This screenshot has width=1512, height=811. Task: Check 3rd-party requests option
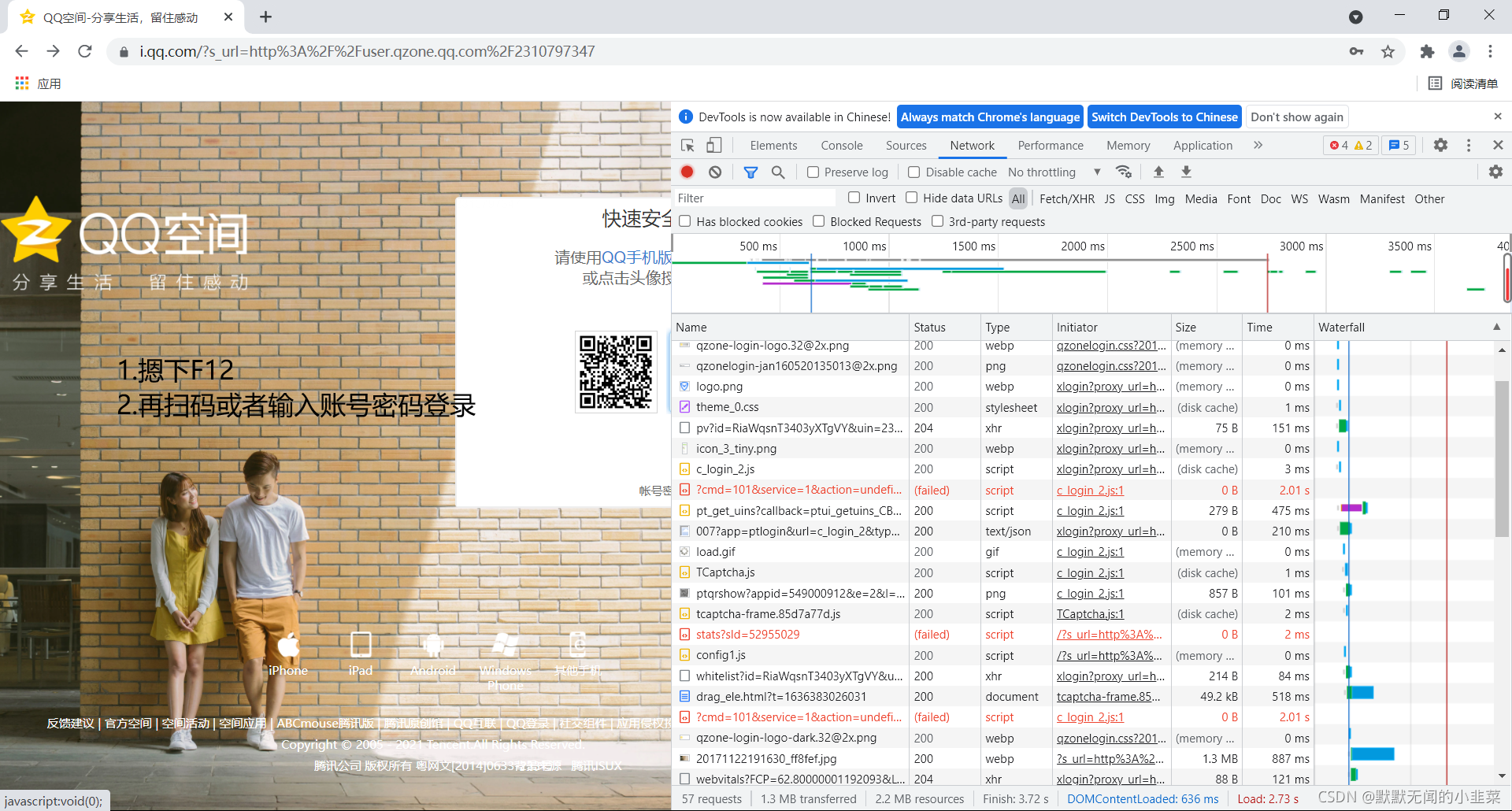pos(937,221)
